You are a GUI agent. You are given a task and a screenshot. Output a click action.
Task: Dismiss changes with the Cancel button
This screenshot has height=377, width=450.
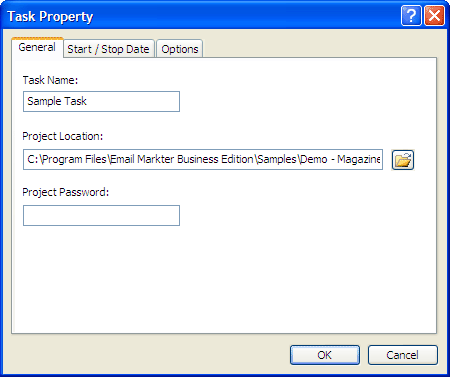403,355
